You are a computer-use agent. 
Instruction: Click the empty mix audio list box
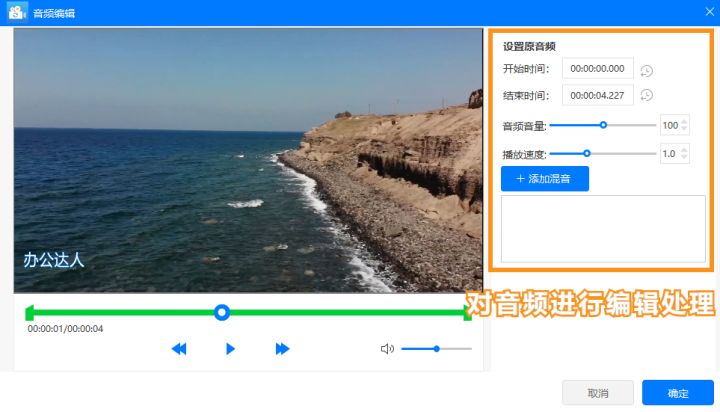coord(603,229)
